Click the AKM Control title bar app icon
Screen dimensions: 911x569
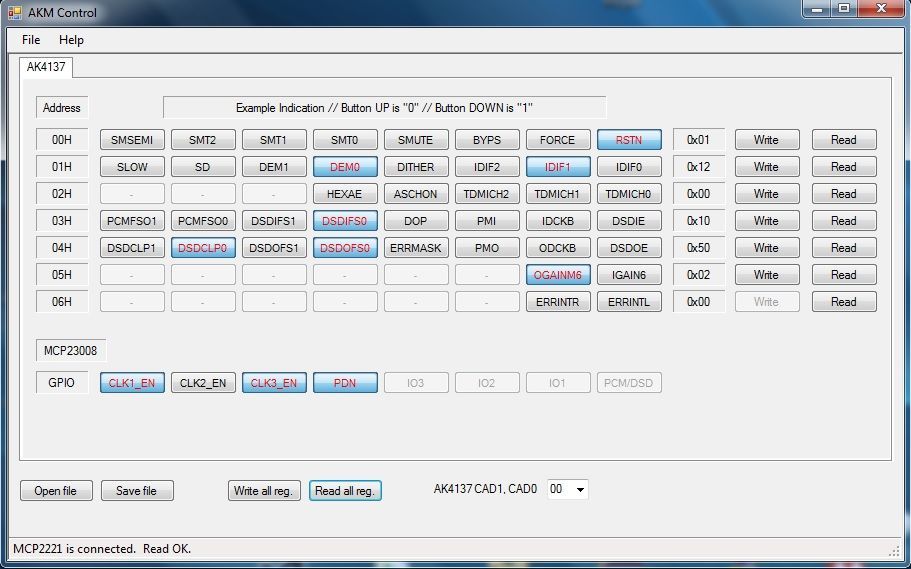(x=15, y=12)
